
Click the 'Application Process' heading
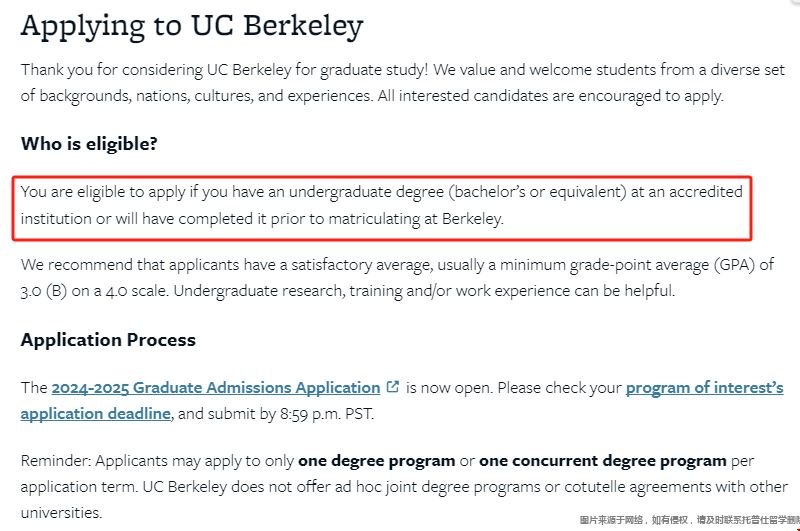108,340
